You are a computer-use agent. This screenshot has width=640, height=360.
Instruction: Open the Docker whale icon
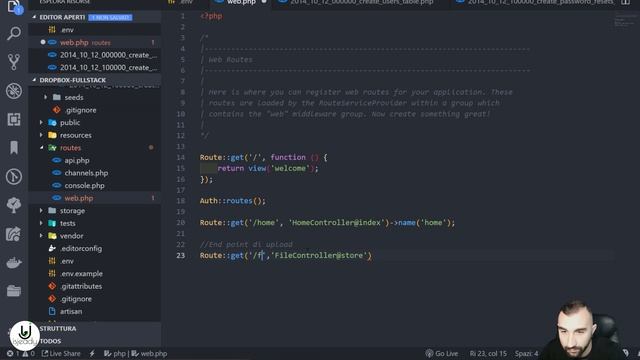tap(14, 262)
